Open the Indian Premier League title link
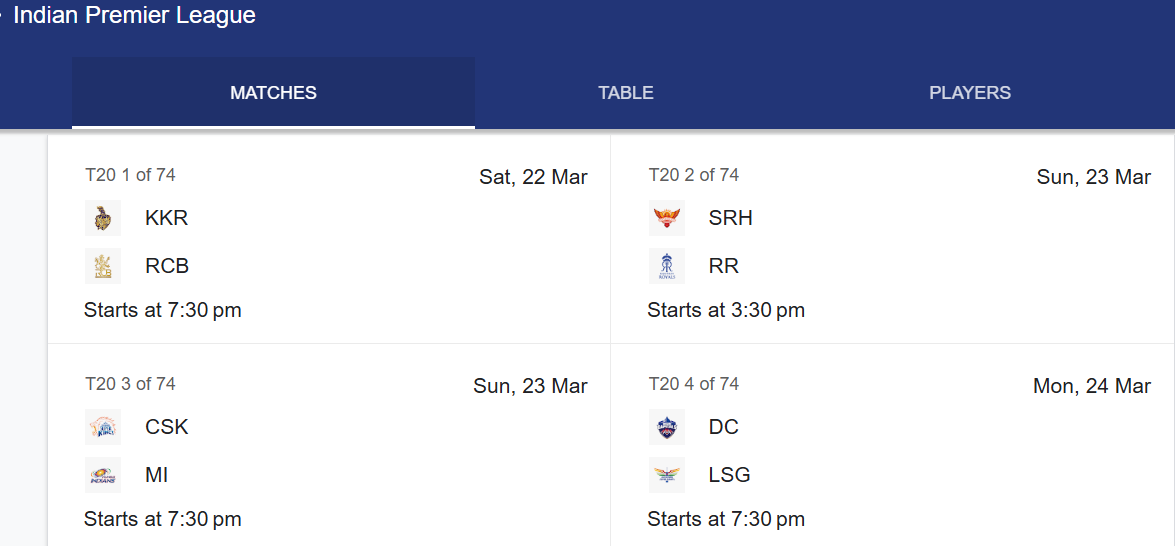Viewport: 1175px width, 546px height. pos(135,15)
